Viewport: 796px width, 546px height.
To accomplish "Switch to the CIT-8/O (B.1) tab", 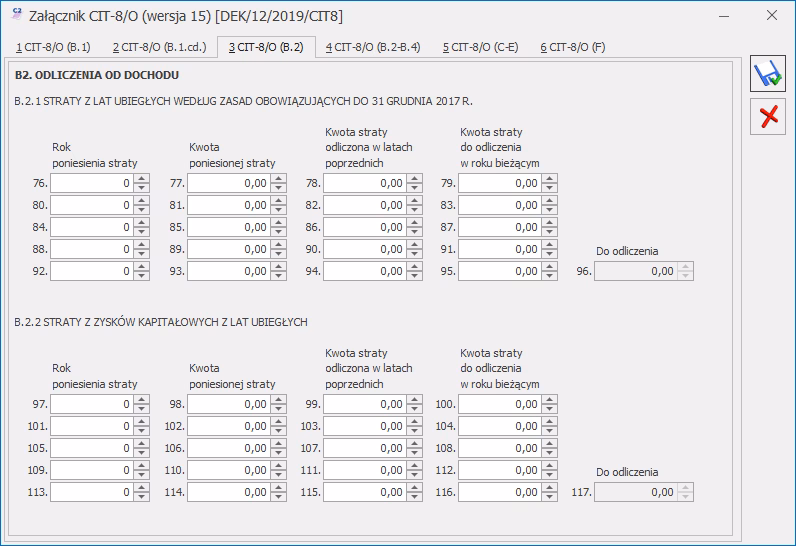I will 54,47.
